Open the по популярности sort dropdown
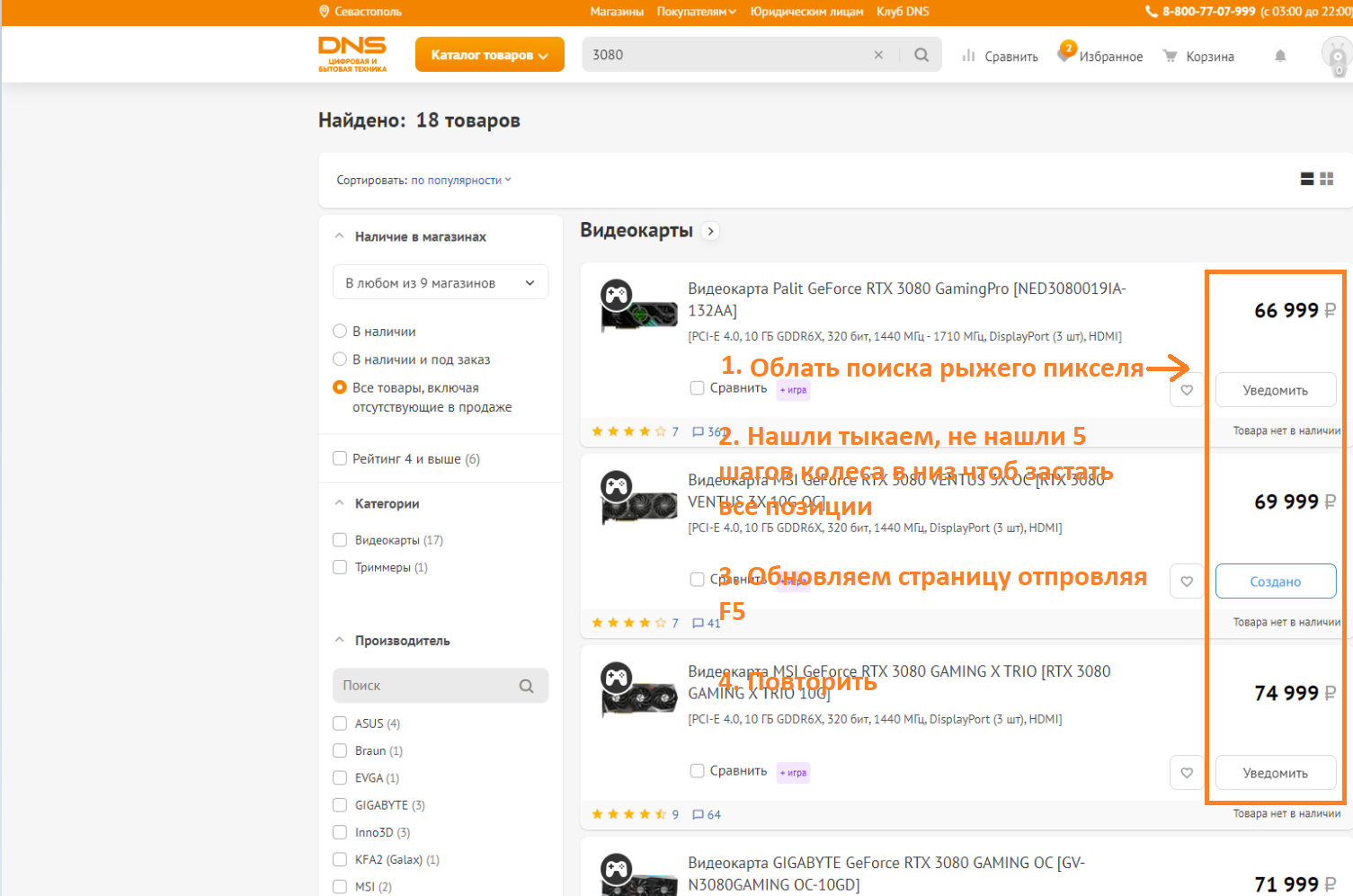The height and width of the screenshot is (896, 1353). click(x=461, y=180)
